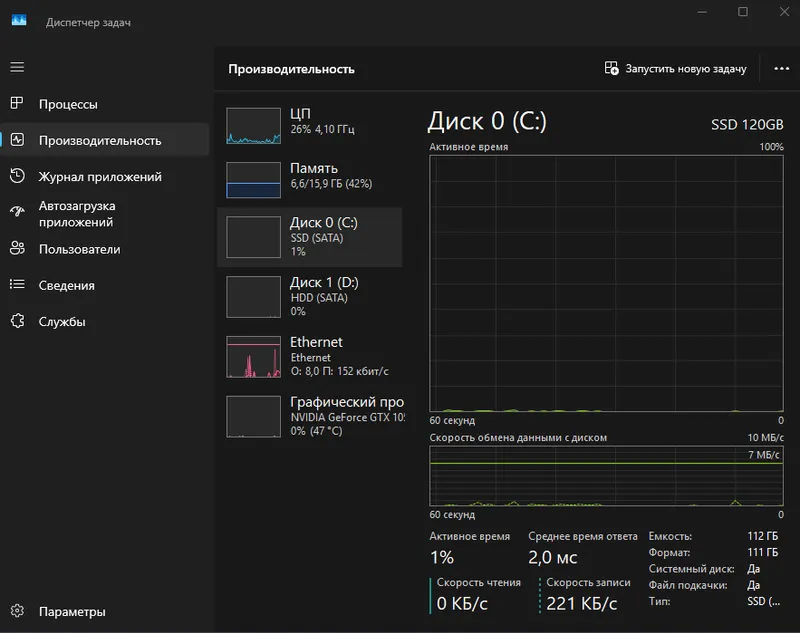Minimize the Task Manager window
Viewport: 800px width, 633px height.
(702, 11)
